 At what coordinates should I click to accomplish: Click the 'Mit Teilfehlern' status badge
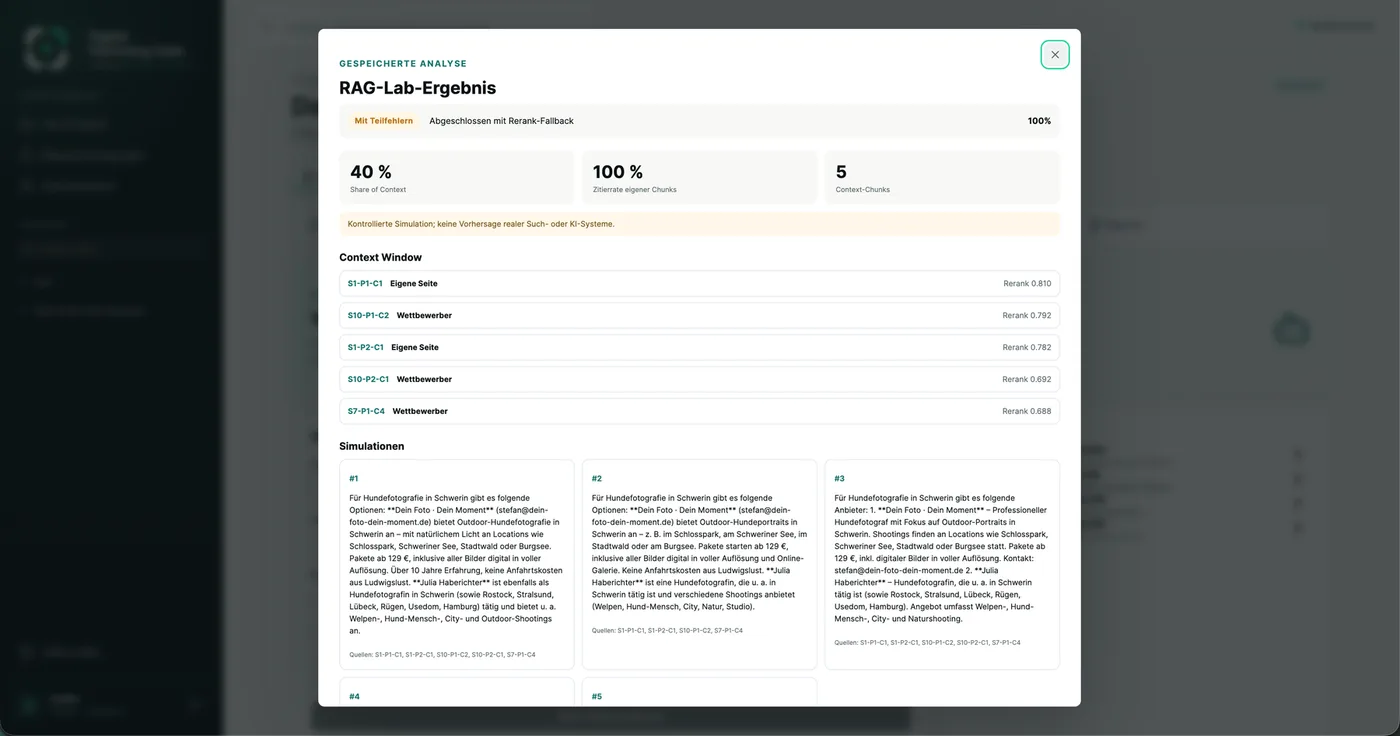[384, 121]
